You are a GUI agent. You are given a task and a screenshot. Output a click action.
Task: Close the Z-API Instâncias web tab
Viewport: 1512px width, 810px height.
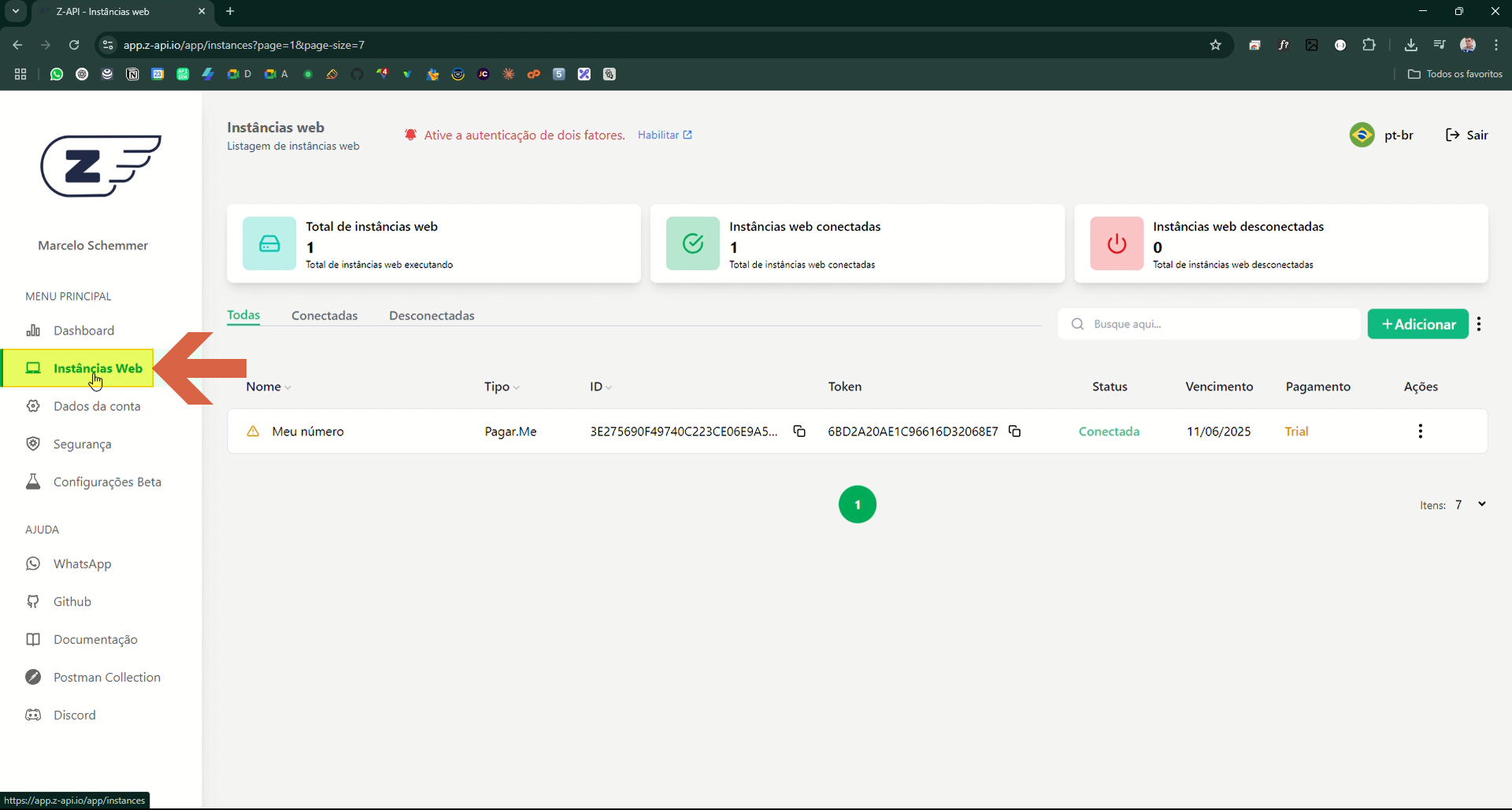tap(202, 11)
